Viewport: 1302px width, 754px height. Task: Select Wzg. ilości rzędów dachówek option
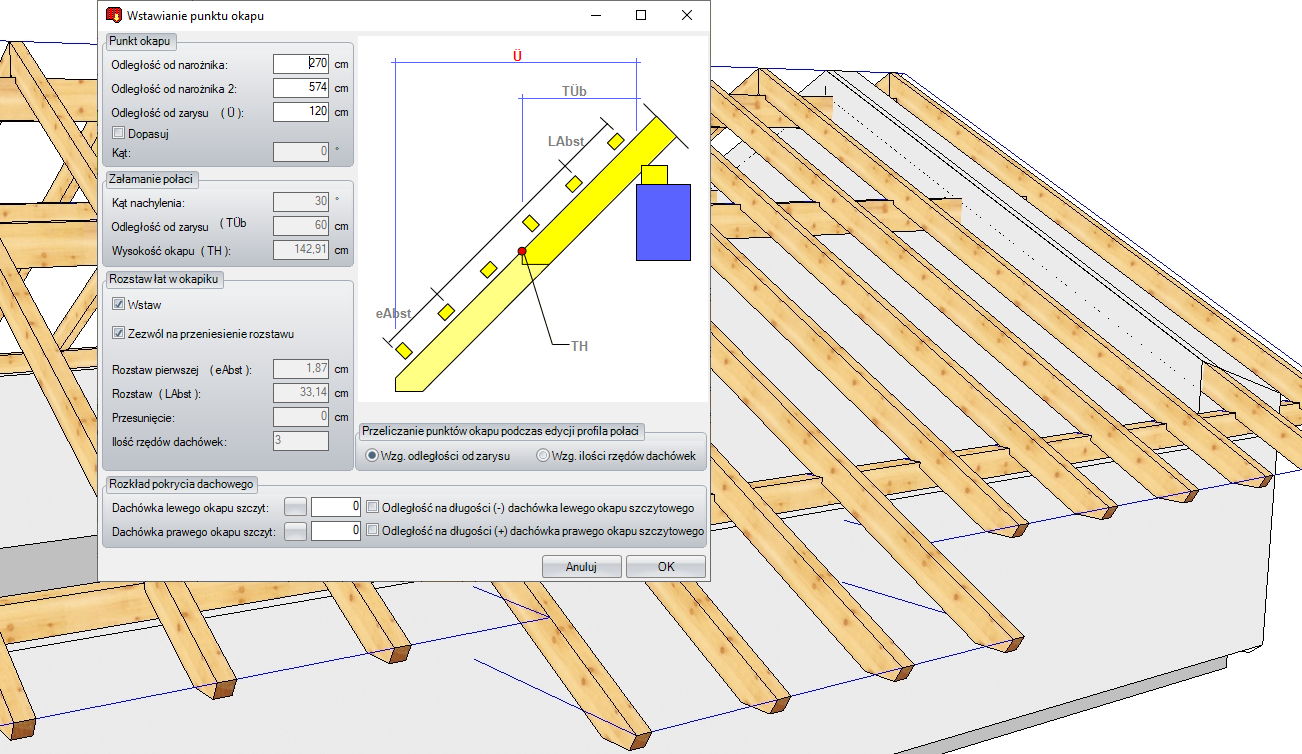[x=544, y=456]
